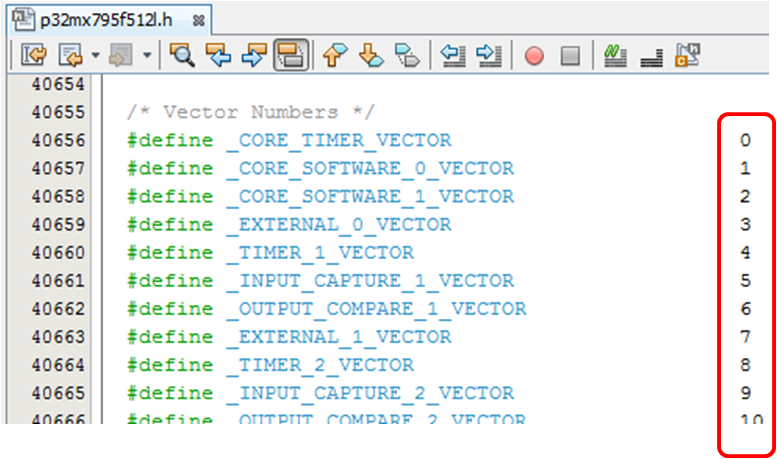The height and width of the screenshot is (459, 777).
Task: Jump to Next Bookmark icon
Action: (x=371, y=55)
